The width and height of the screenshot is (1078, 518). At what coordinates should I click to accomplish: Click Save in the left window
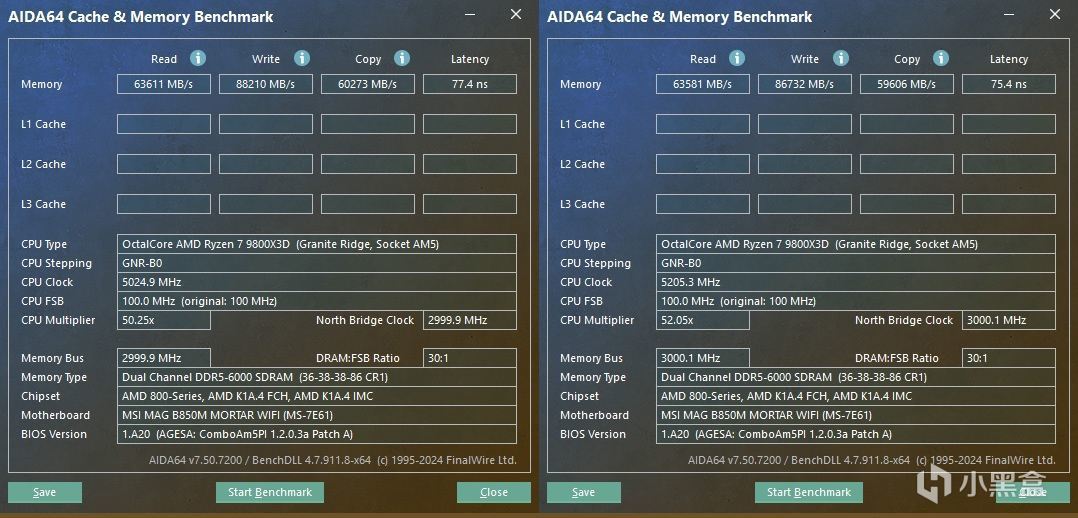tap(45, 493)
